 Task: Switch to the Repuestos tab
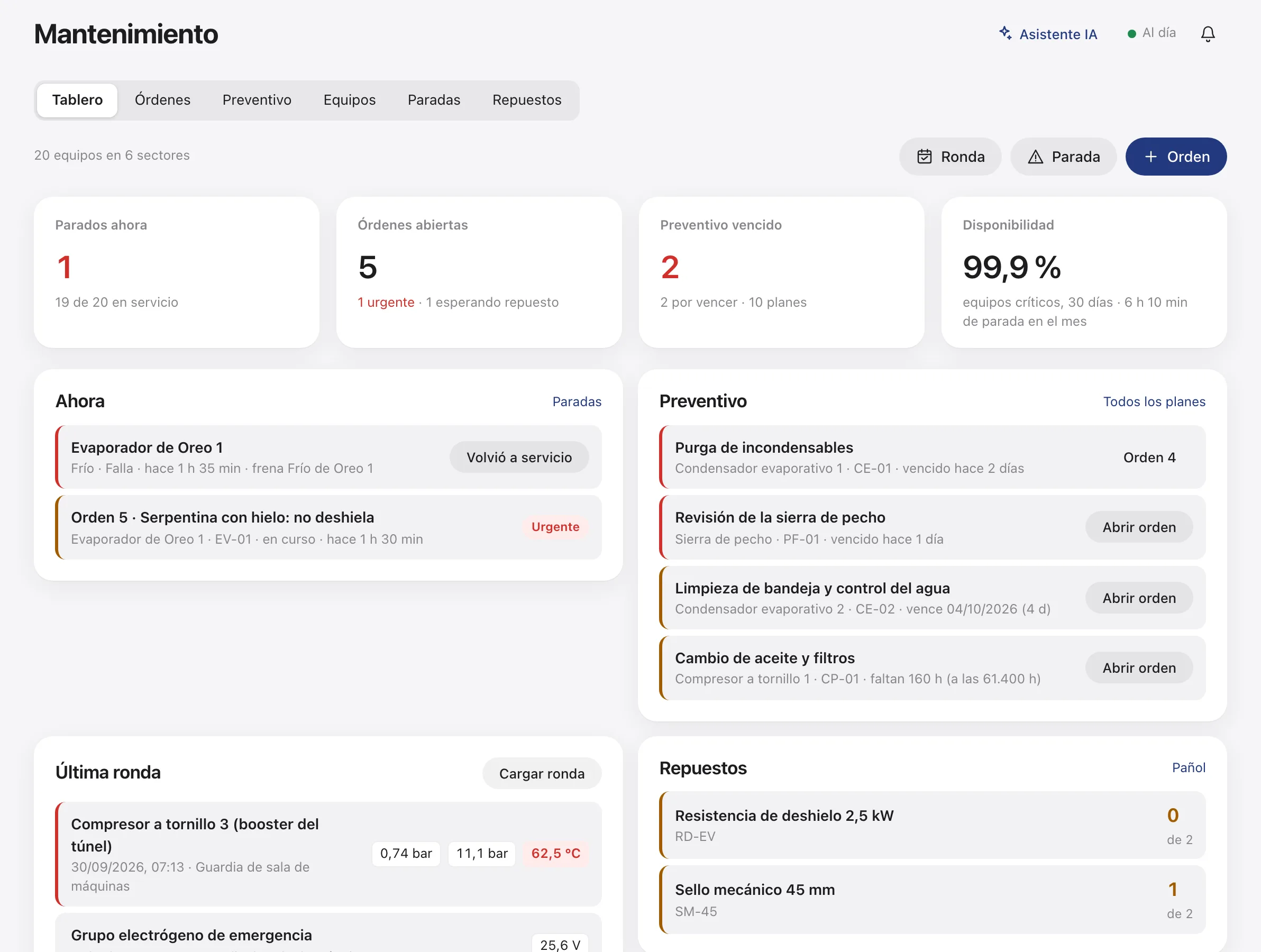tap(527, 100)
